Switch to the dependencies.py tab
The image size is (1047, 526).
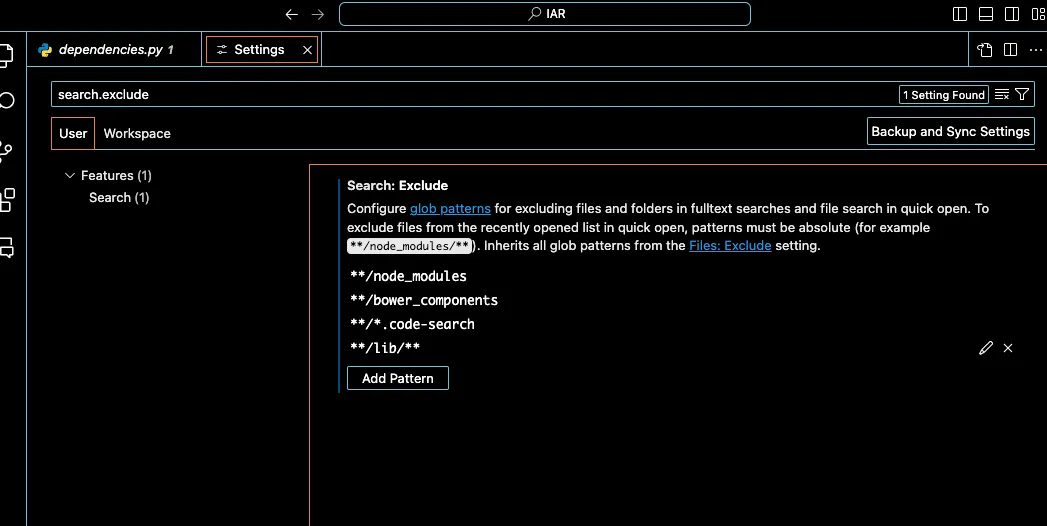click(114, 49)
